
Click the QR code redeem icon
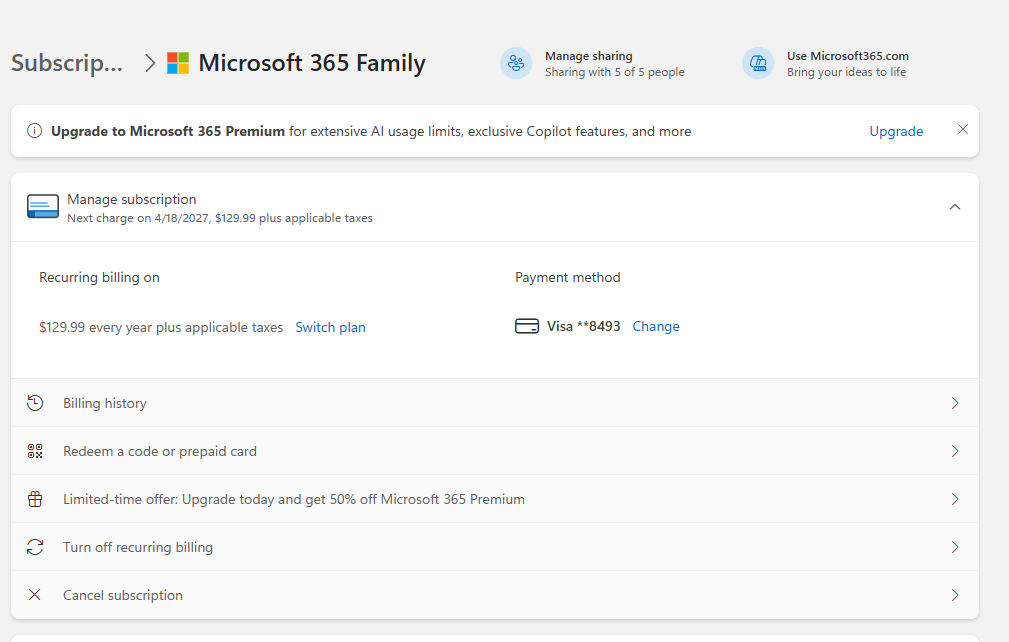pos(35,451)
